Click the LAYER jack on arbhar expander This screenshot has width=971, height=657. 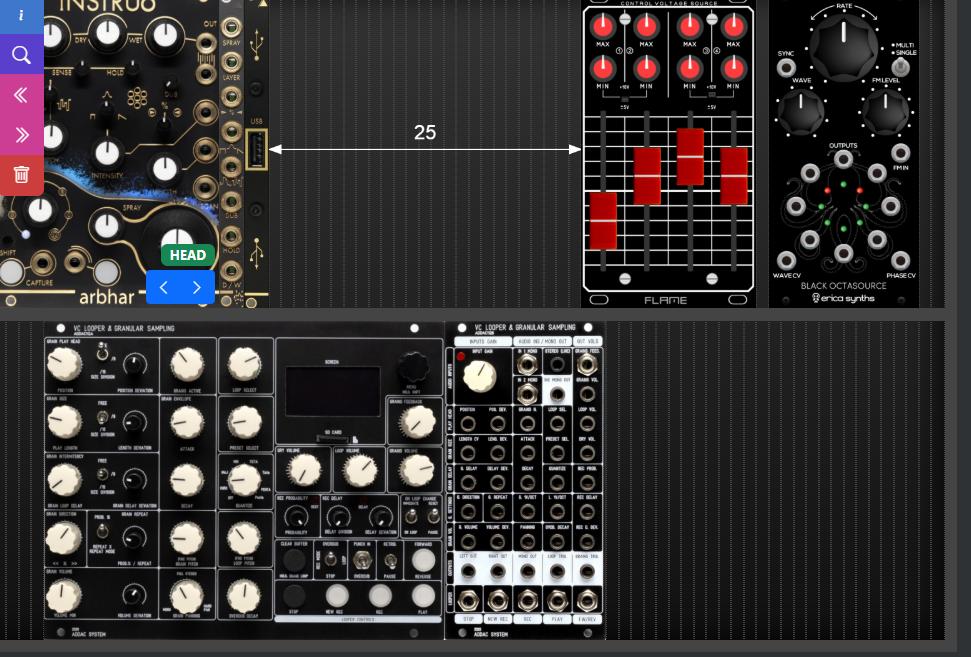point(231,63)
